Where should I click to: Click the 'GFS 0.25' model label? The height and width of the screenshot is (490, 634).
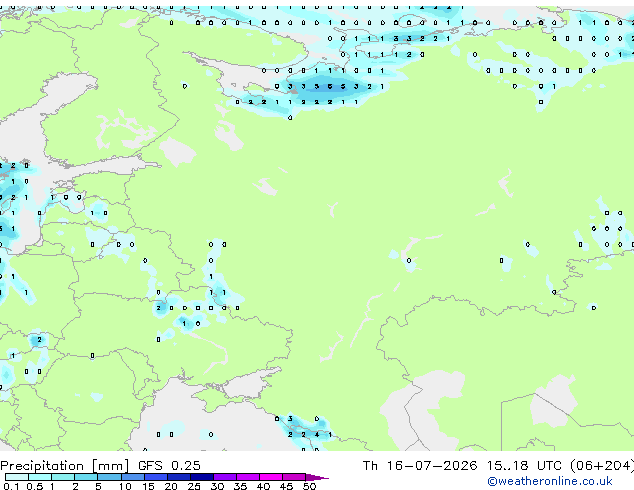[169, 466]
